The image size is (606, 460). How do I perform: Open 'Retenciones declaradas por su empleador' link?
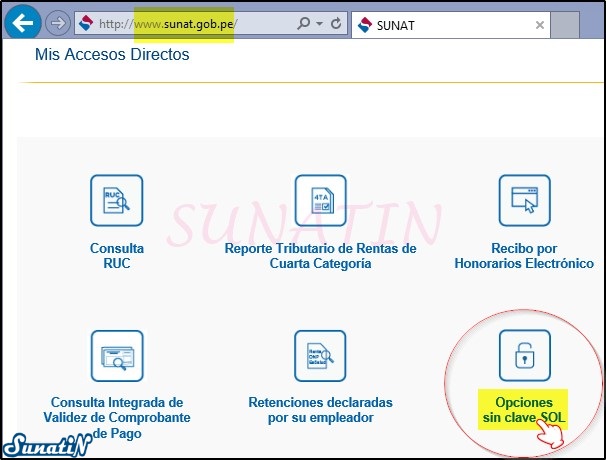[x=320, y=410]
